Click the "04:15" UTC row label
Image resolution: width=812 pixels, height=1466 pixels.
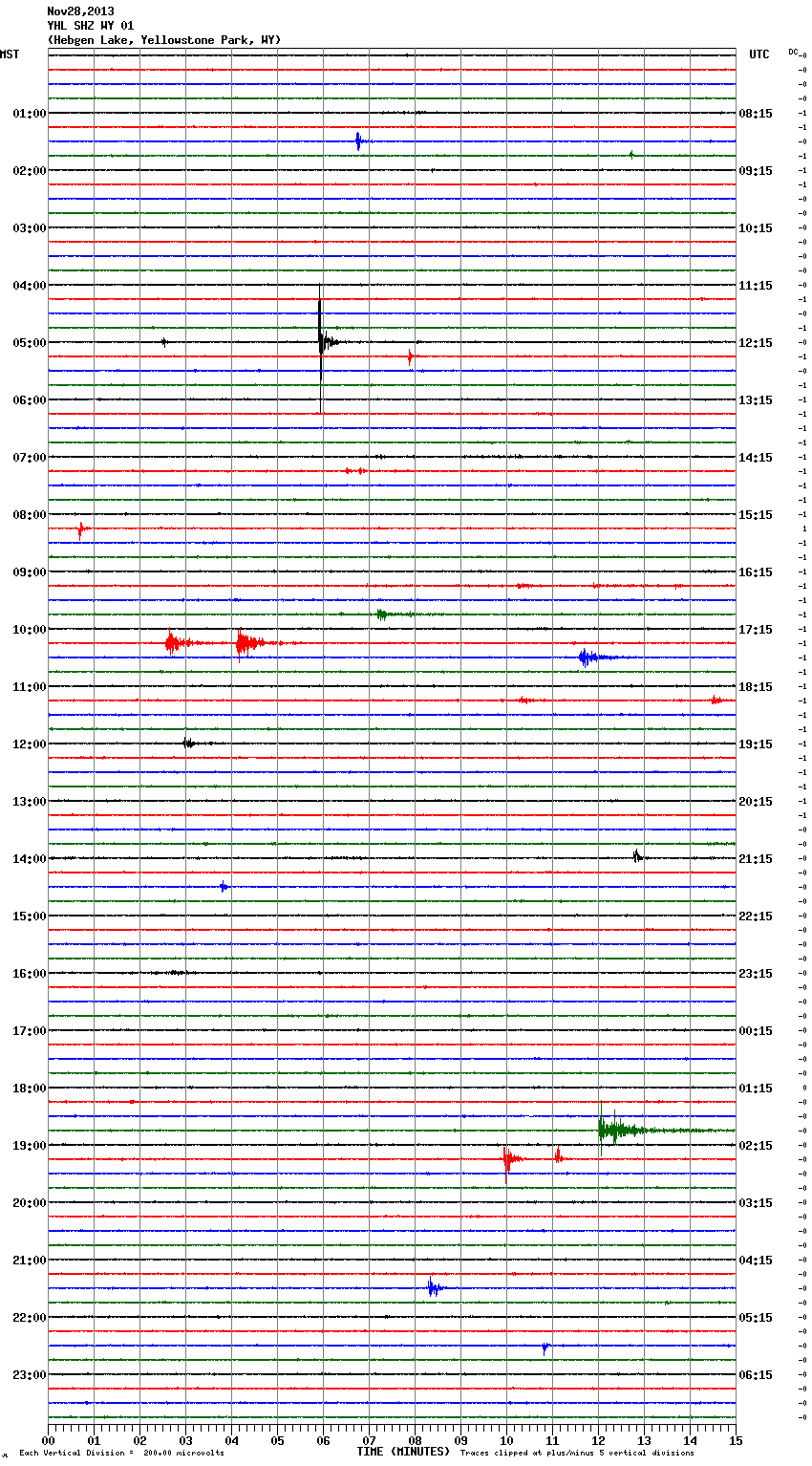pos(756,1261)
